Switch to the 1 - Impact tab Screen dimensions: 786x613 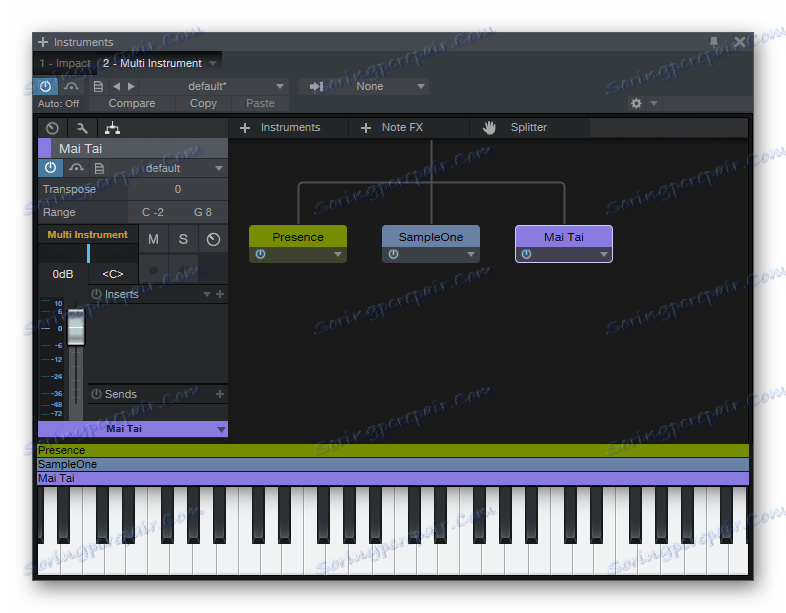65,63
